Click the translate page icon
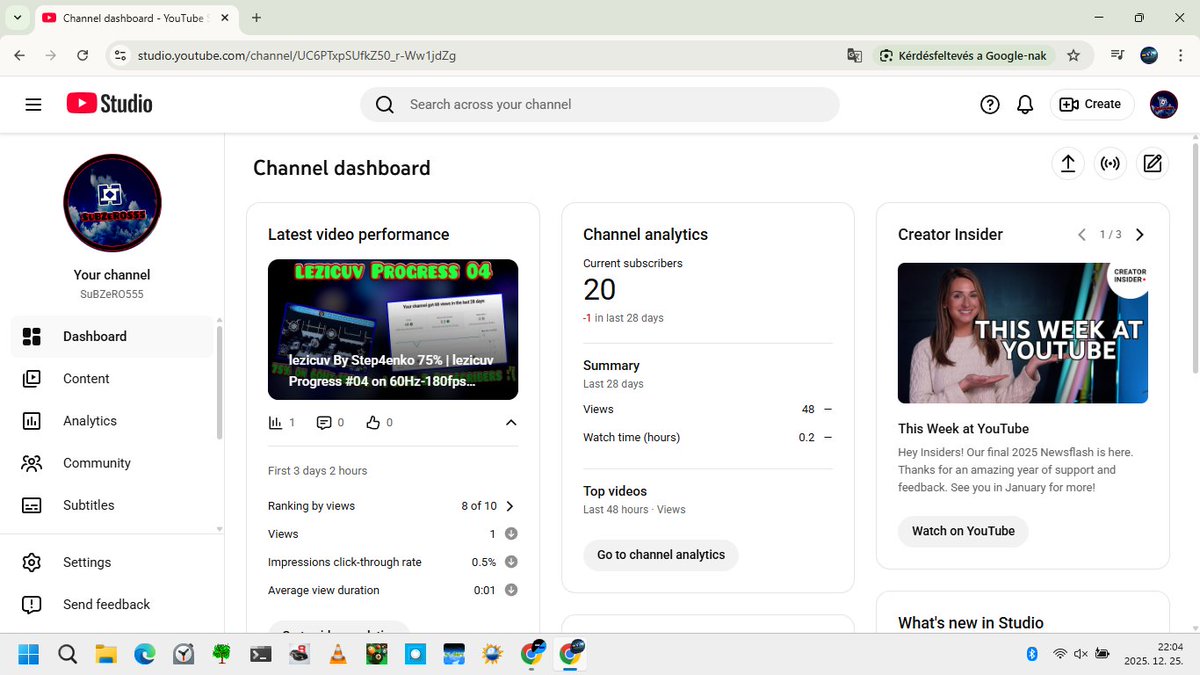Image resolution: width=1200 pixels, height=675 pixels. pos(854,56)
